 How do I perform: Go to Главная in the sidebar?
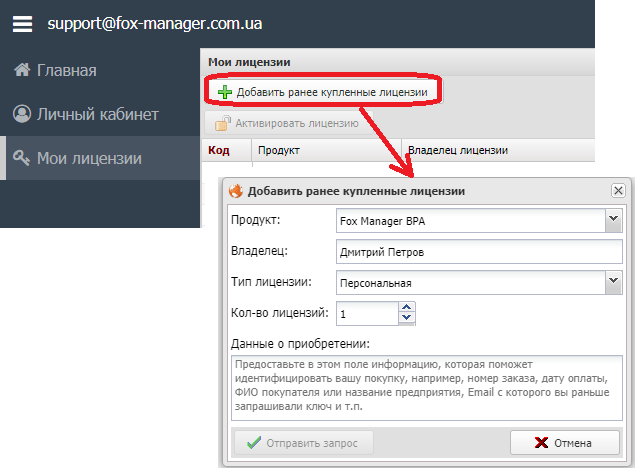(67, 70)
